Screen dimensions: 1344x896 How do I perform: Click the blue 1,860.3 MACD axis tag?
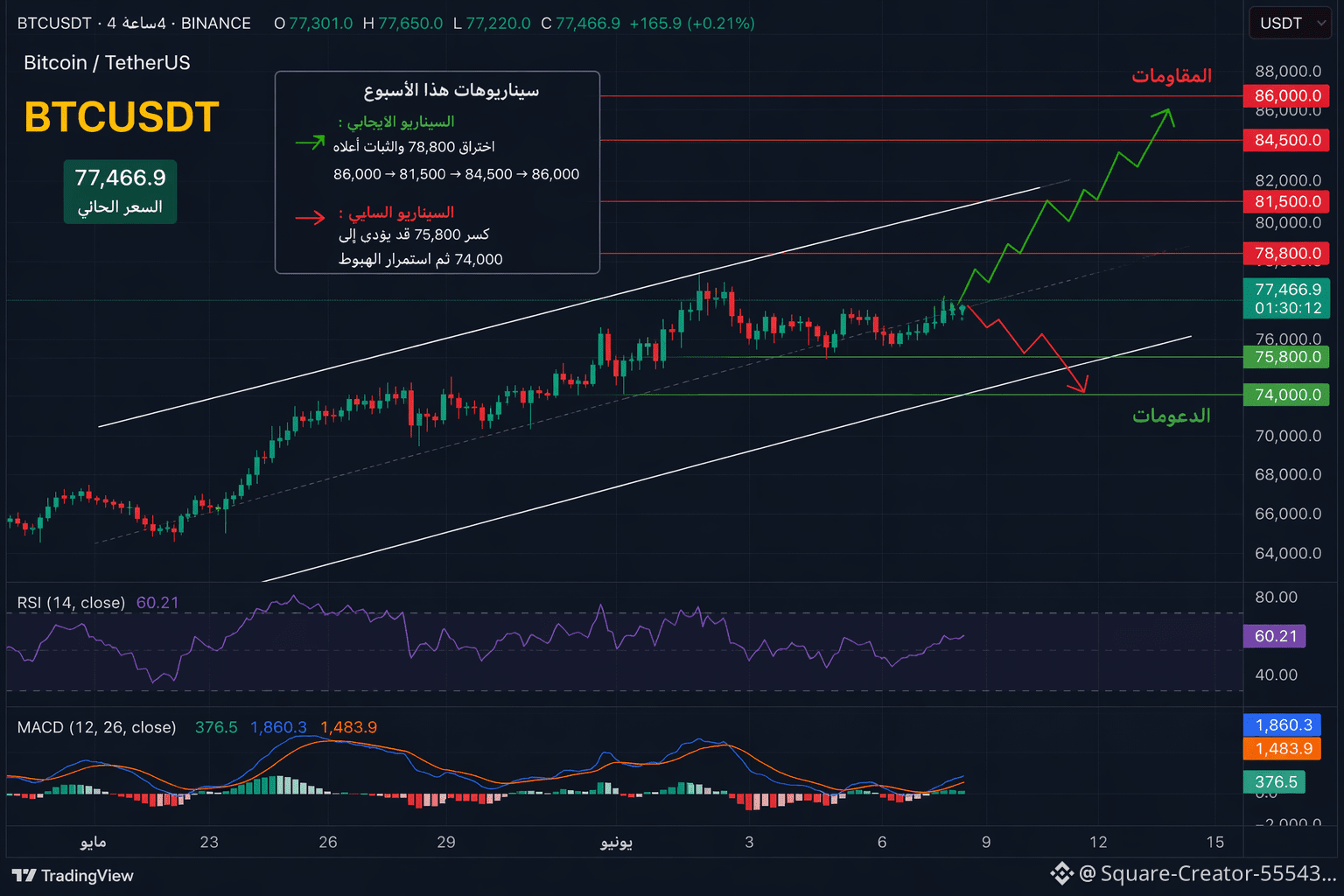point(1282,725)
